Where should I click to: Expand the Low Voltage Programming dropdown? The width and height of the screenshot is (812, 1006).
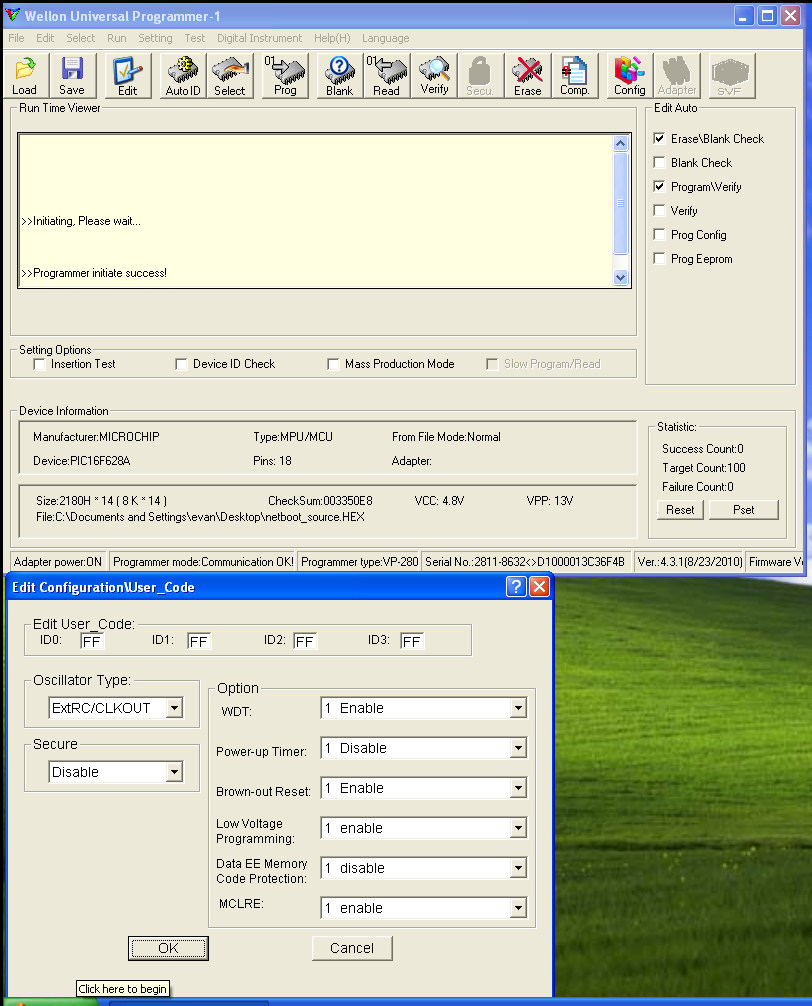click(x=518, y=828)
